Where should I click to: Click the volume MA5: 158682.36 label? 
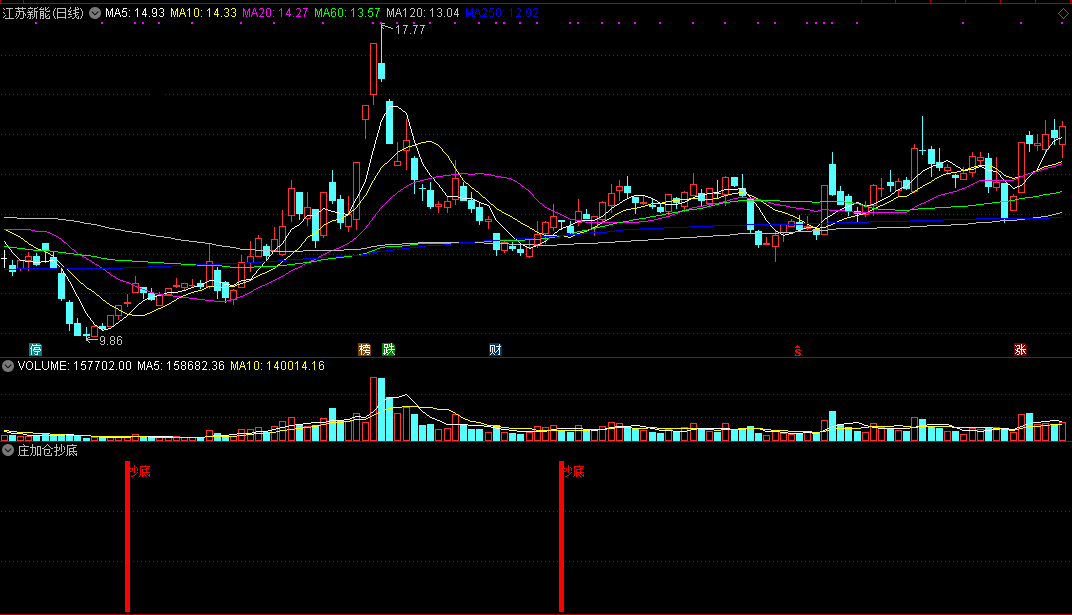click(x=180, y=366)
